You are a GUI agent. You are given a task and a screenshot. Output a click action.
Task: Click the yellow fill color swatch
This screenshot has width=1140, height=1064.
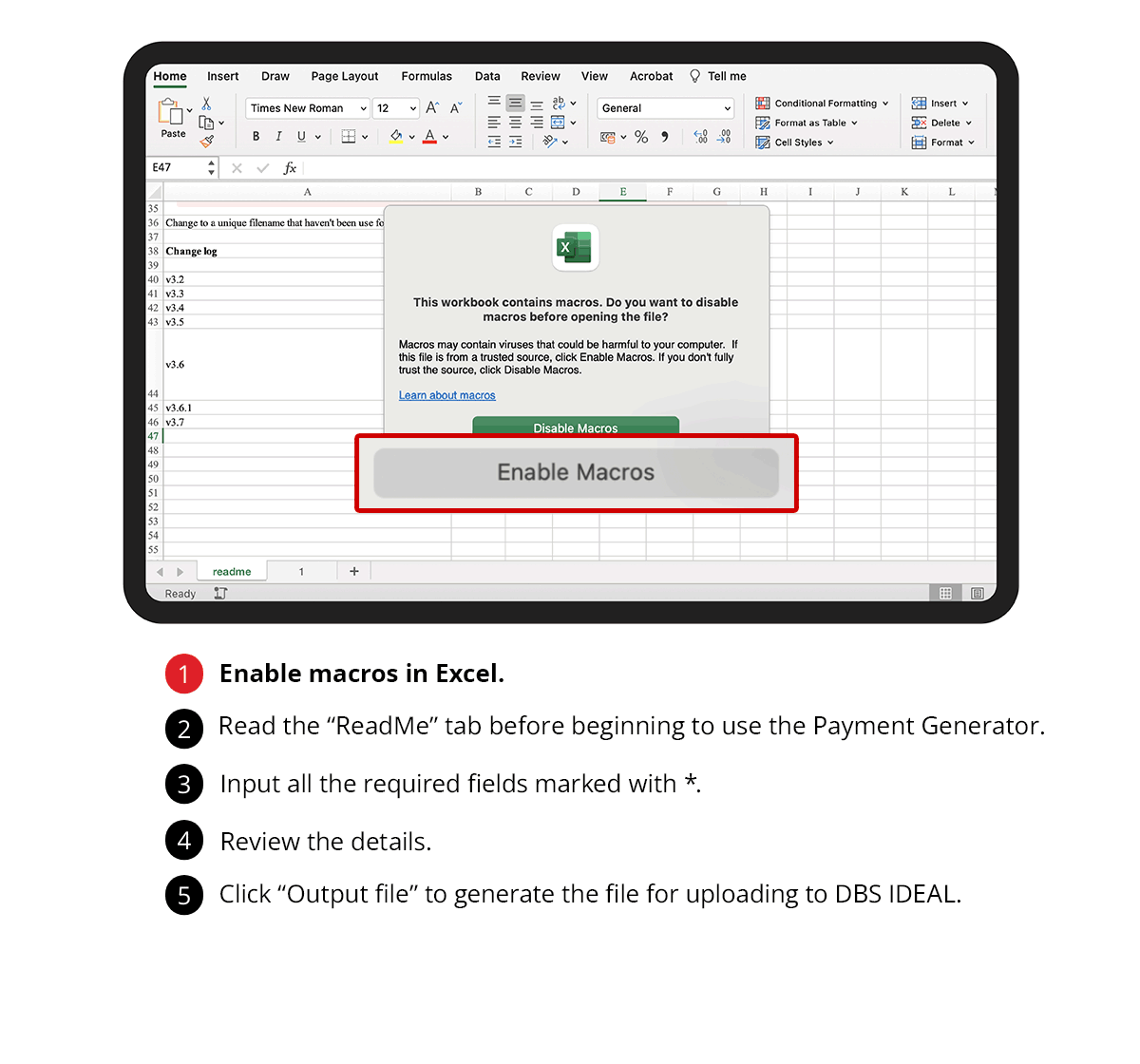pos(396,137)
